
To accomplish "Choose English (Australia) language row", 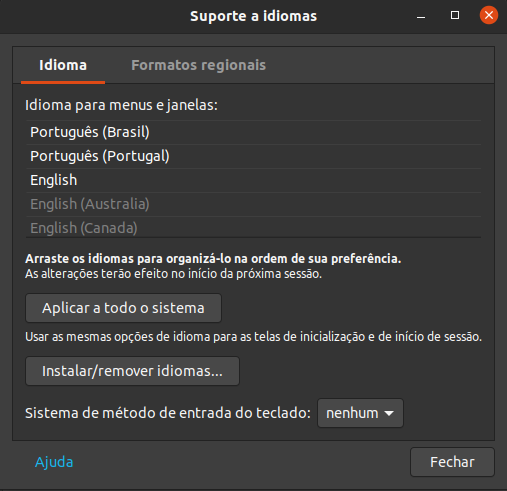I will pyautogui.click(x=253, y=204).
